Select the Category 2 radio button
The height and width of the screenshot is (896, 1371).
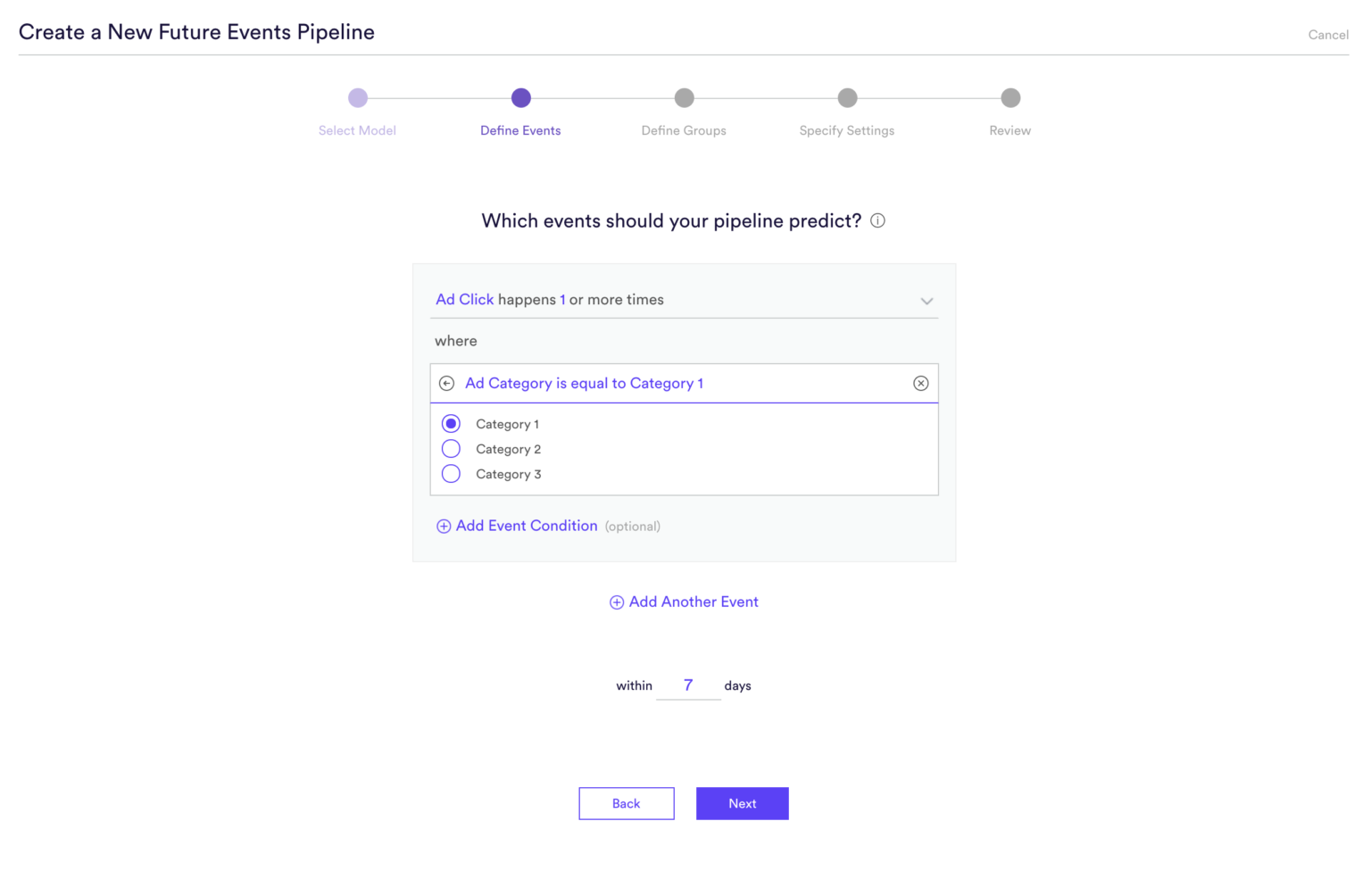(x=451, y=448)
